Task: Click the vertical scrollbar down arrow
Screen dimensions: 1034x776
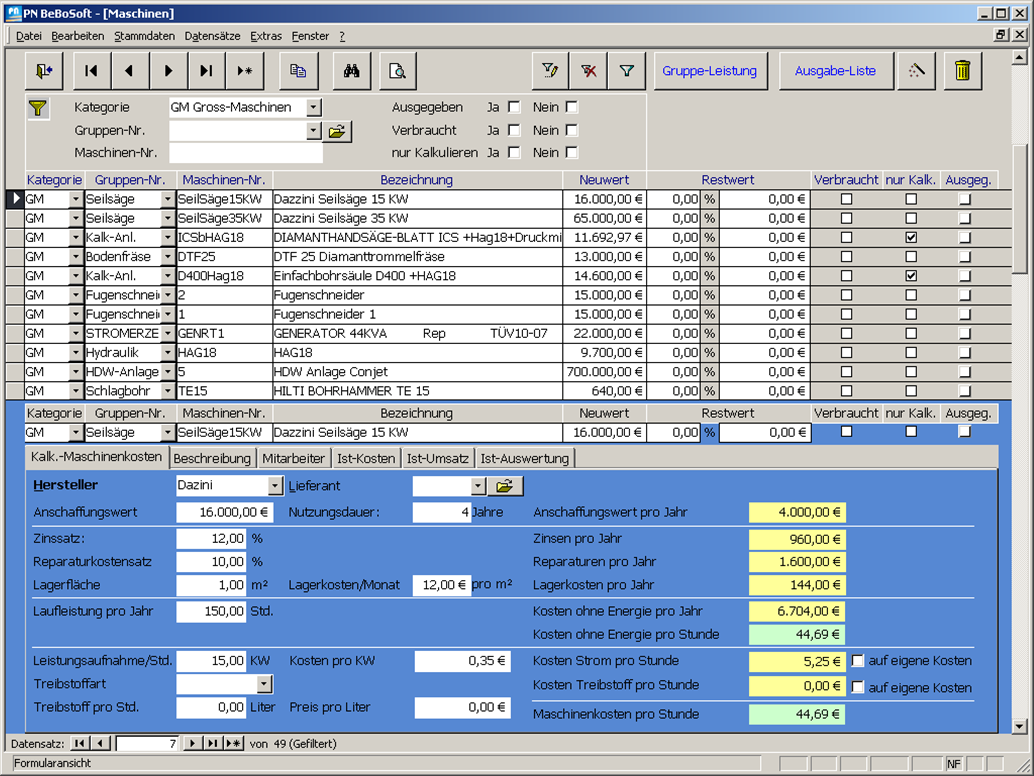Action: tap(1019, 727)
